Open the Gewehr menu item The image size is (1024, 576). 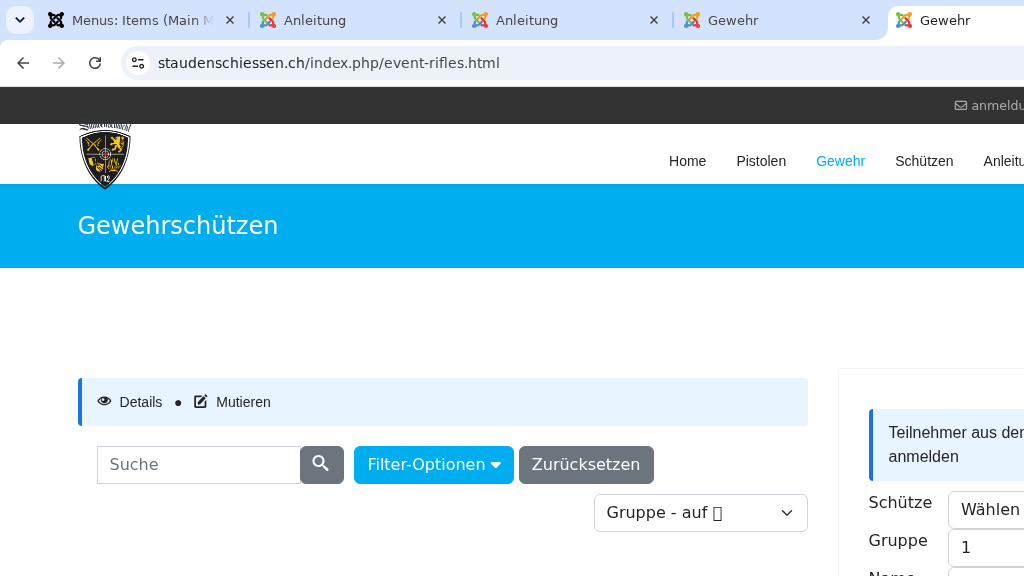(x=840, y=161)
